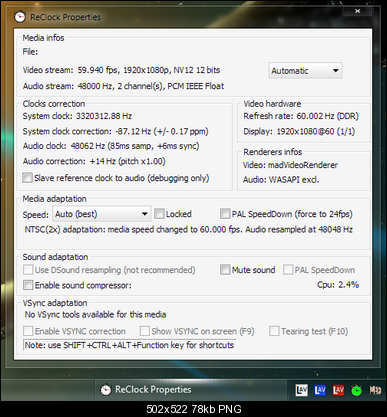387x417 pixels.
Task: Check Enable VSYNC correction
Action: pyautogui.click(x=28, y=331)
